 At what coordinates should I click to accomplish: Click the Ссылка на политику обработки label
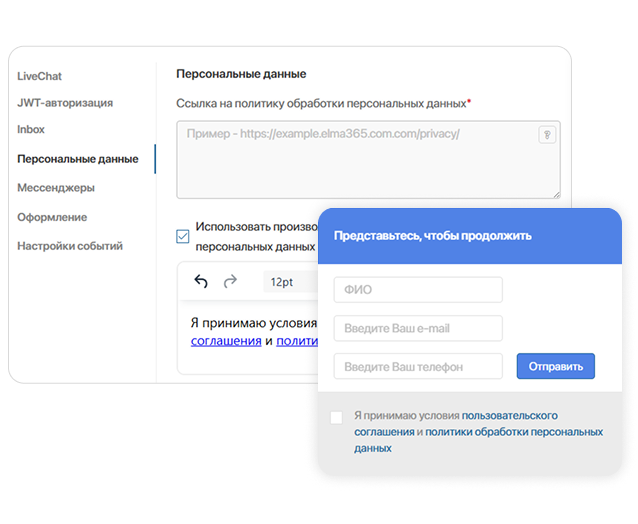[323, 104]
